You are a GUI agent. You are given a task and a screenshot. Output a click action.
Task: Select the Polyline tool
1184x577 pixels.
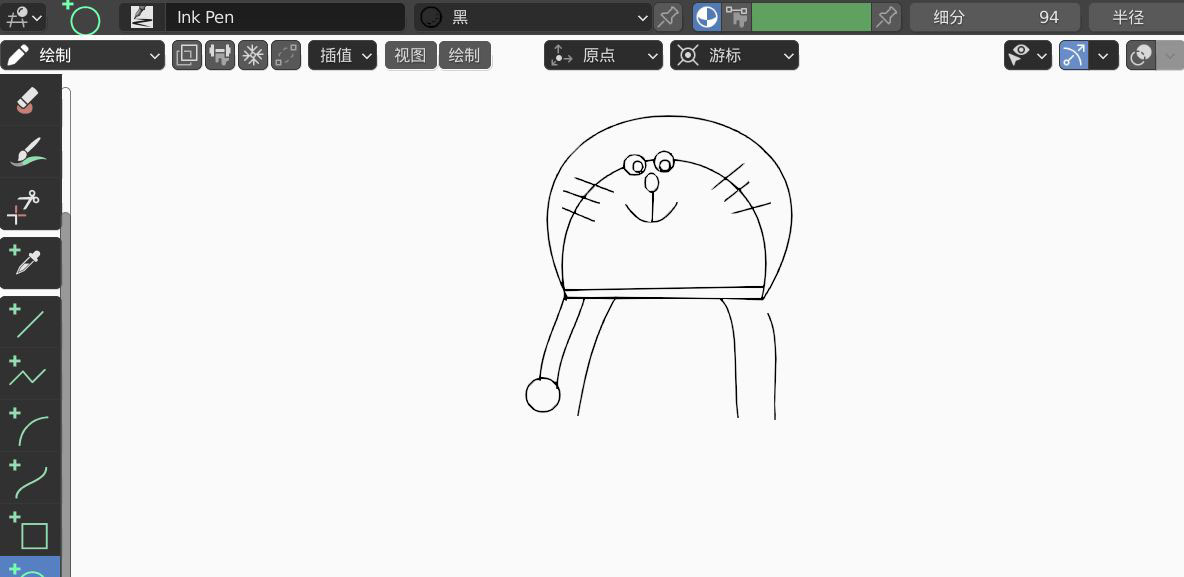(30, 373)
